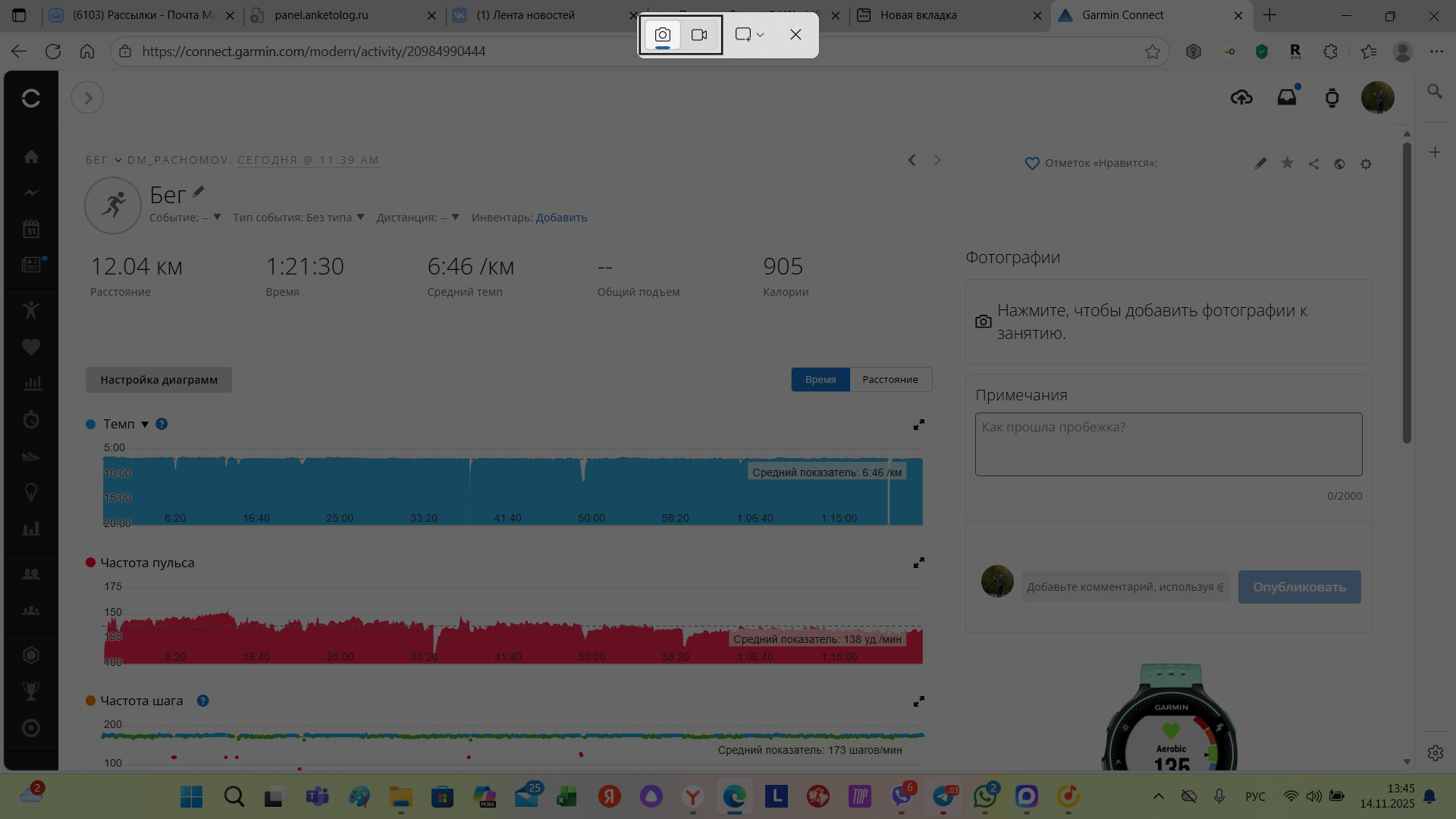The image size is (1456, 819).
Task: Mark the activity as favorite with star icon
Action: 1287,163
